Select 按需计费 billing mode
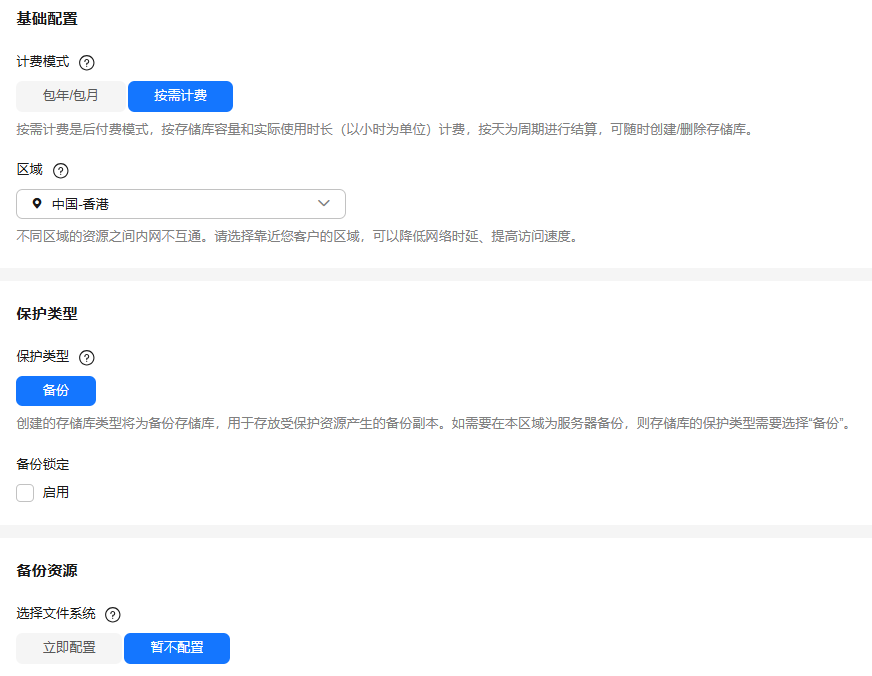The image size is (872, 676). click(x=180, y=96)
